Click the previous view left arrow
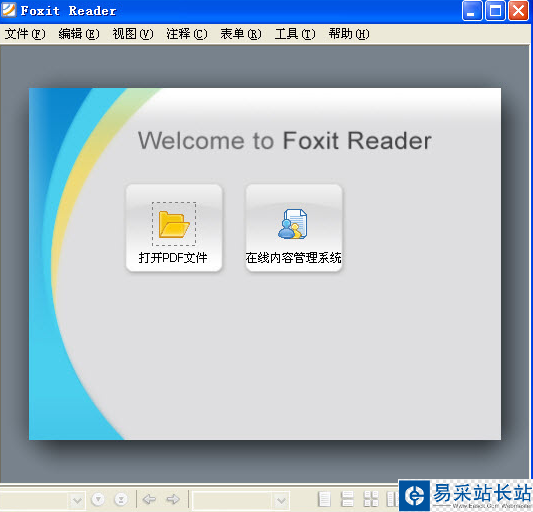Viewport: 533px width, 512px height. (149, 499)
